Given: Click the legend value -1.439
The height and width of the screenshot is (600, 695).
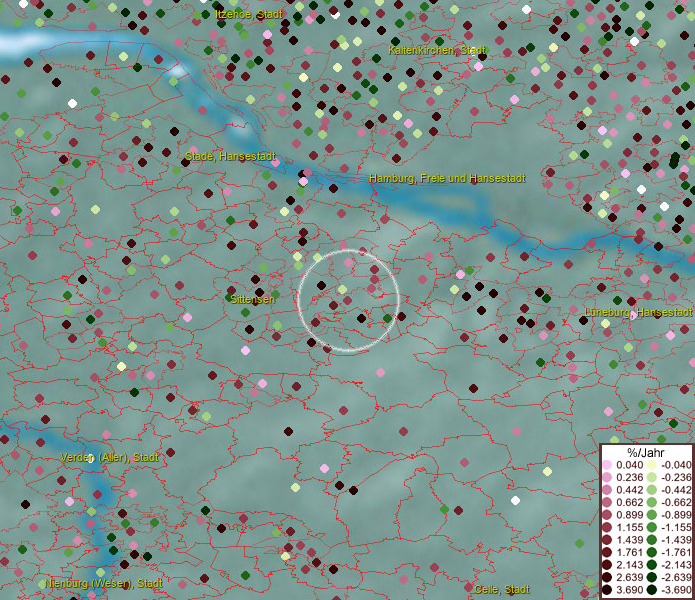Looking at the screenshot, I should (x=676, y=540).
